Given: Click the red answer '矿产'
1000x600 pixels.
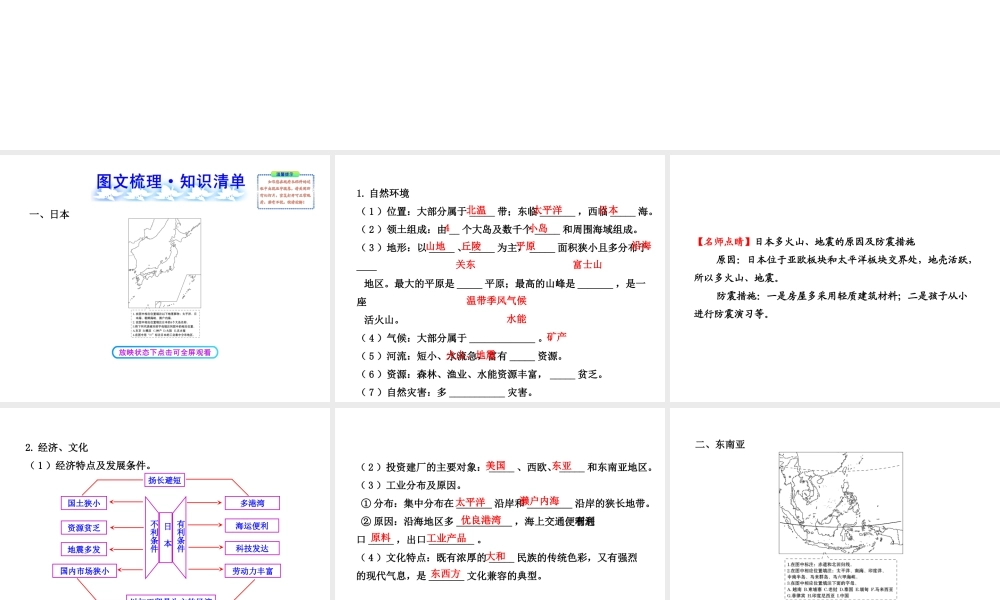Looking at the screenshot, I should pos(556,336).
